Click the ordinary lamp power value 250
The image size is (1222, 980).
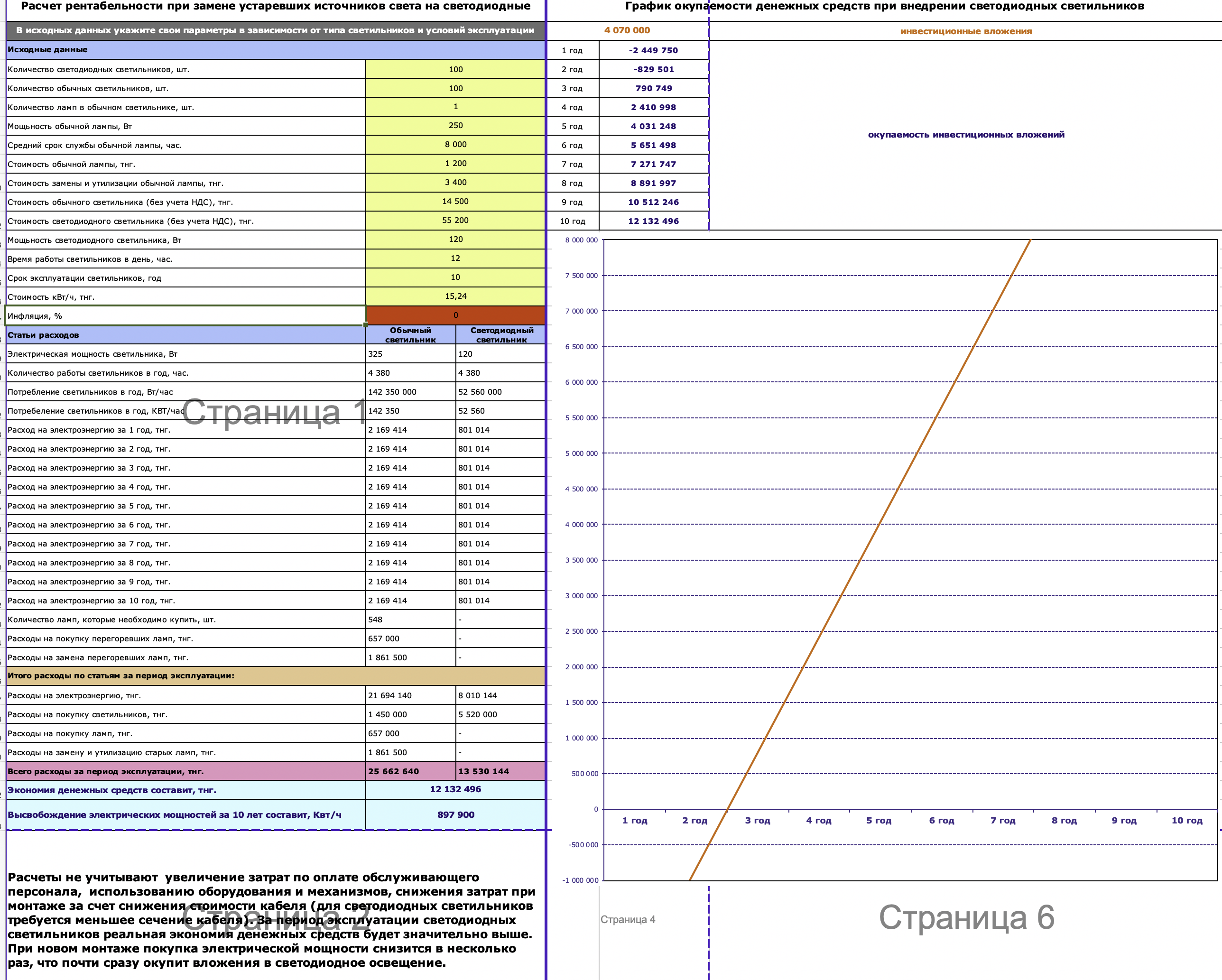tap(455, 126)
